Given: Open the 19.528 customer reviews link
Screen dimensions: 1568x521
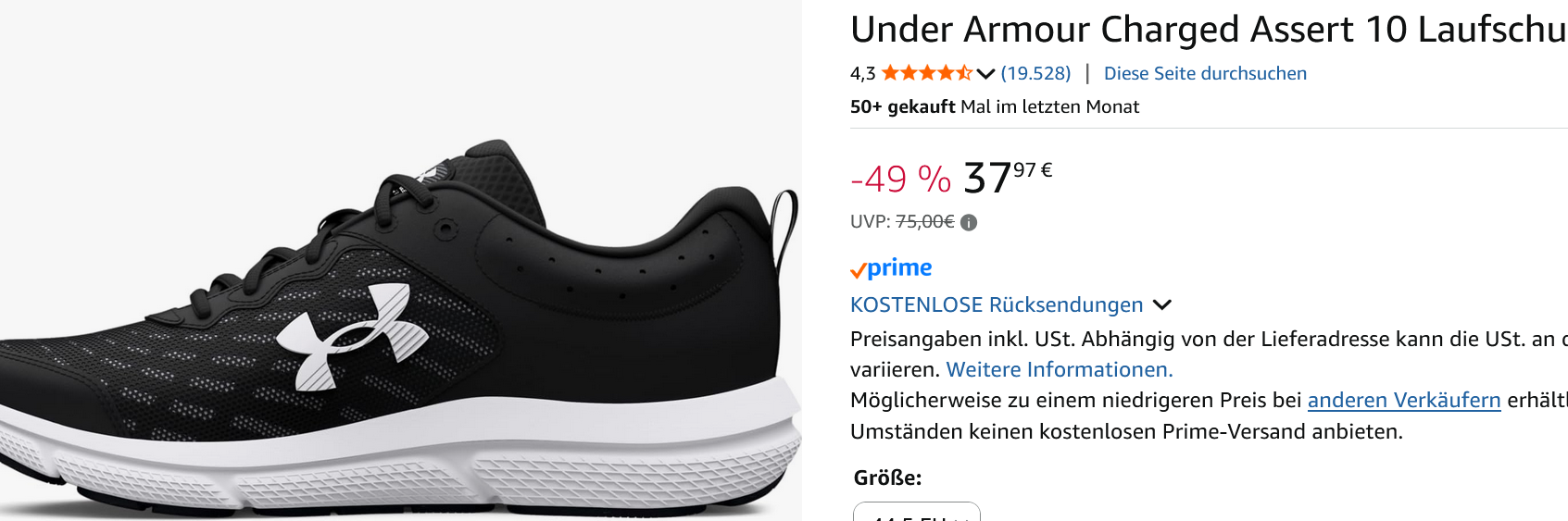Looking at the screenshot, I should [1035, 73].
